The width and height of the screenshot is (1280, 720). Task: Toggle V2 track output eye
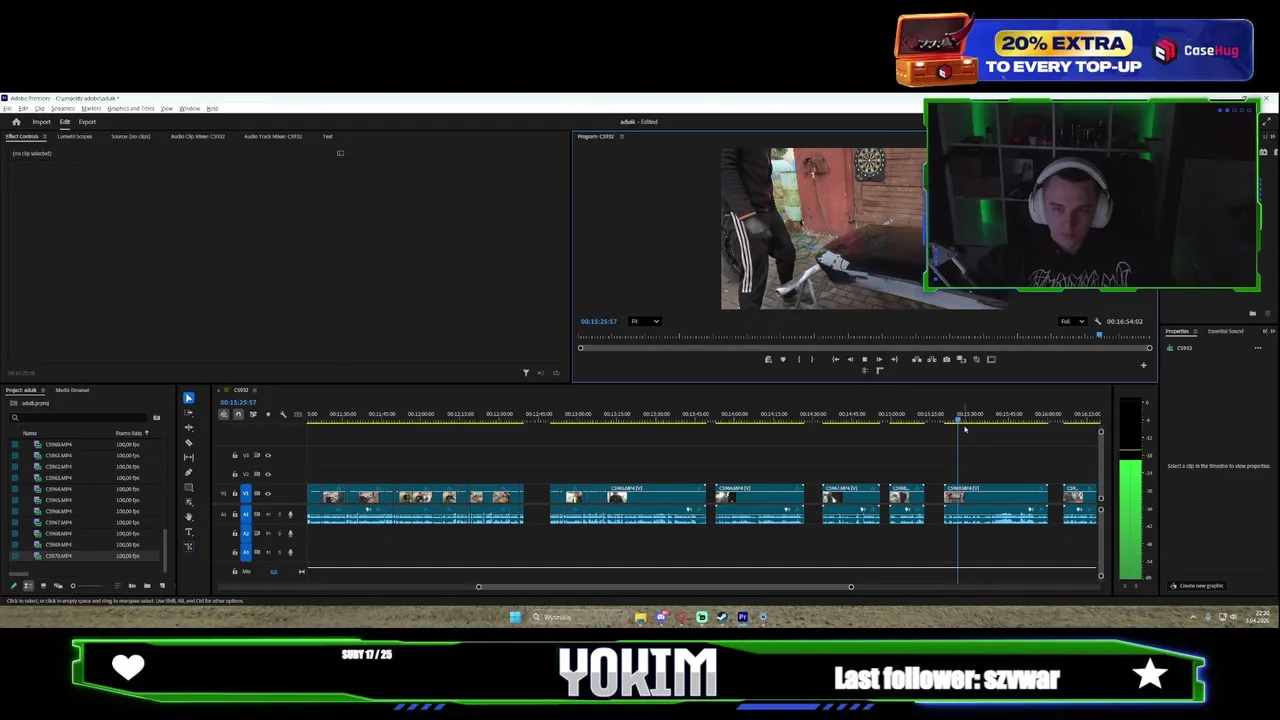coord(268,474)
